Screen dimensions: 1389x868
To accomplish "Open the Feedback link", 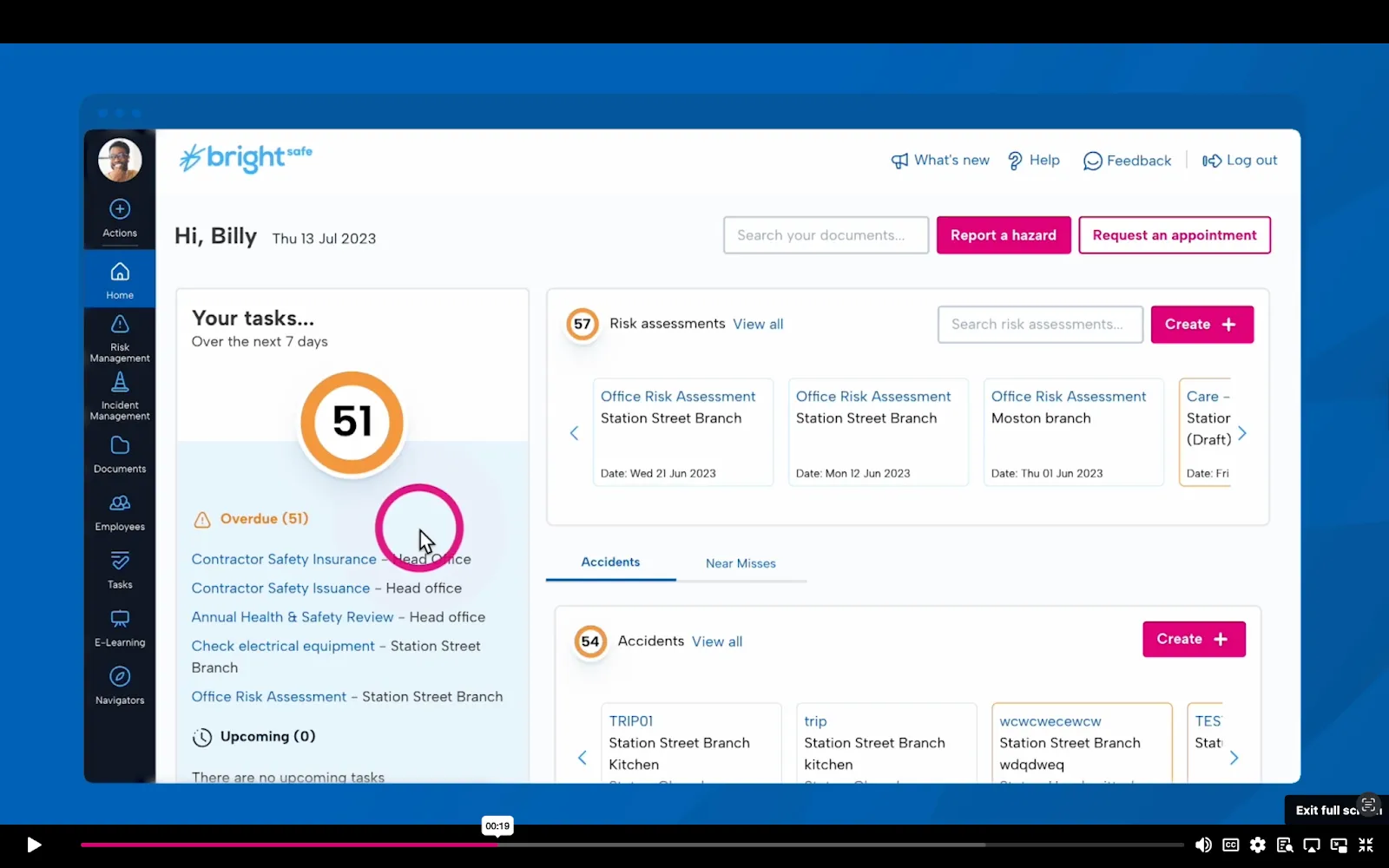I will [1127, 161].
